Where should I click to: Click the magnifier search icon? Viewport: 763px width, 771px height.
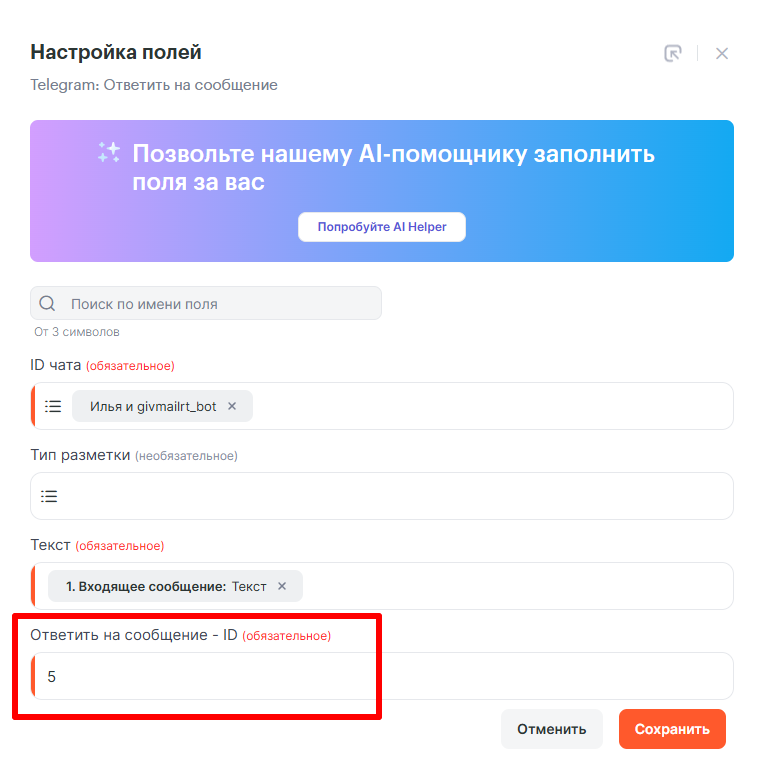pos(47,303)
